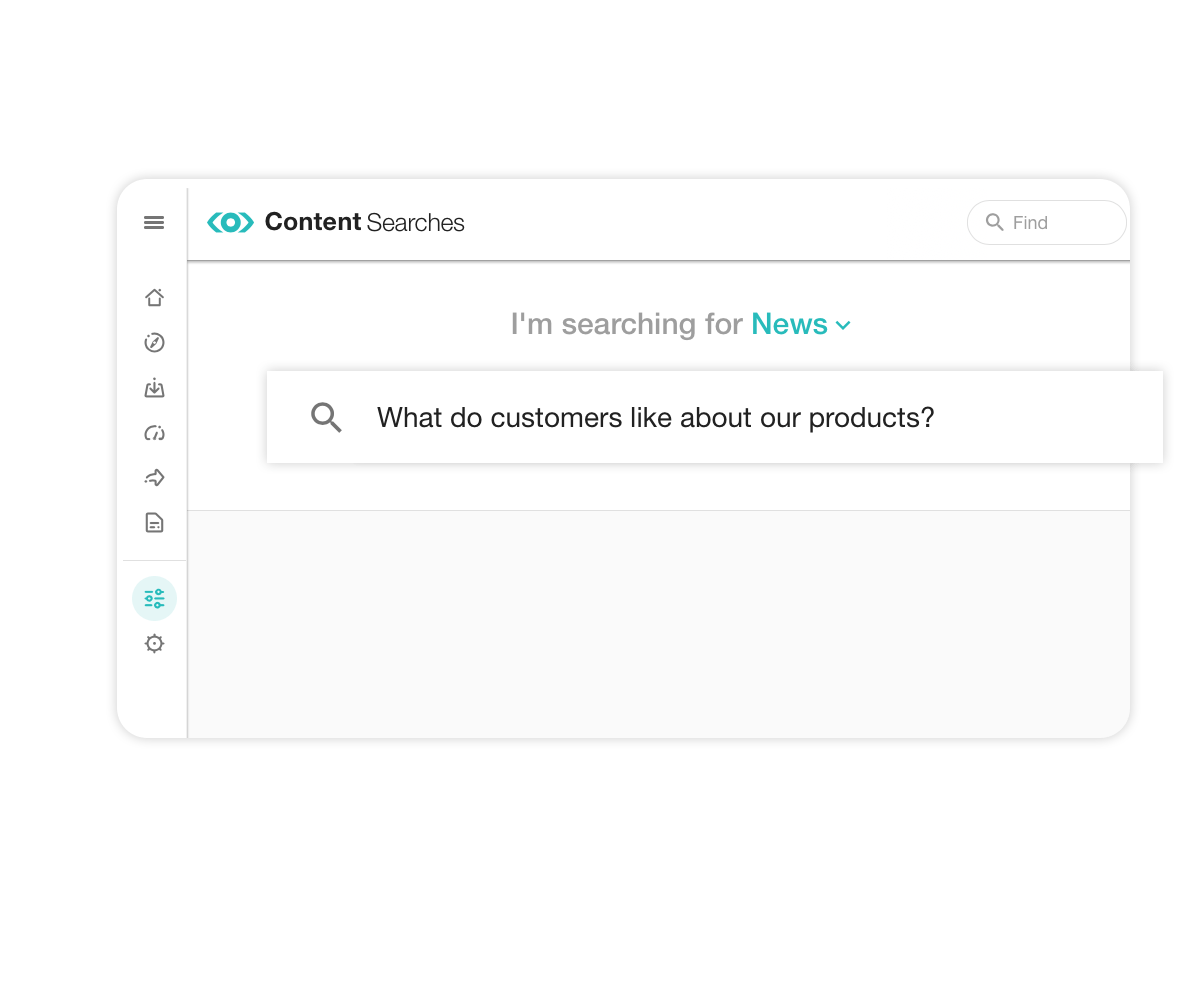Open the Settings gear at the sidebar bottom
The image size is (1200, 990).
pyautogui.click(x=154, y=643)
